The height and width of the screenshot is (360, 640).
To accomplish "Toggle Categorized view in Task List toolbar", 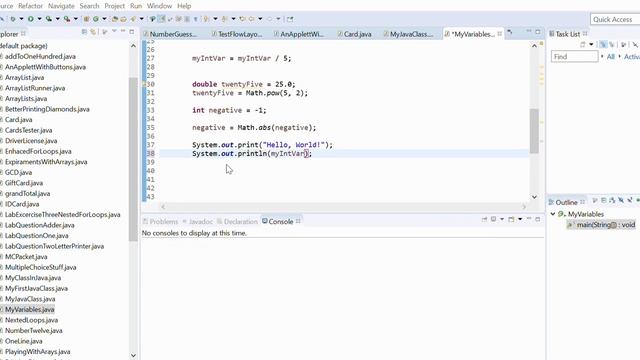I will pyautogui.click(x=603, y=44).
